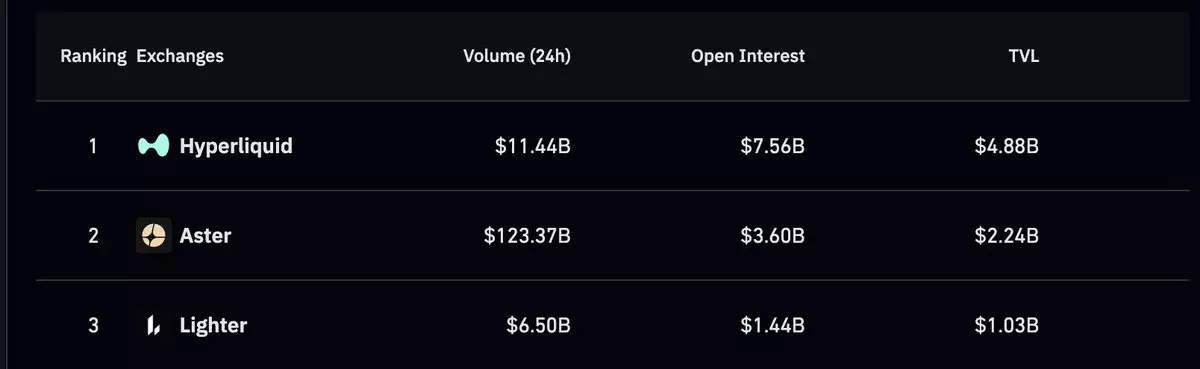Select Lighter's $1.03B TVL value

1007,325
